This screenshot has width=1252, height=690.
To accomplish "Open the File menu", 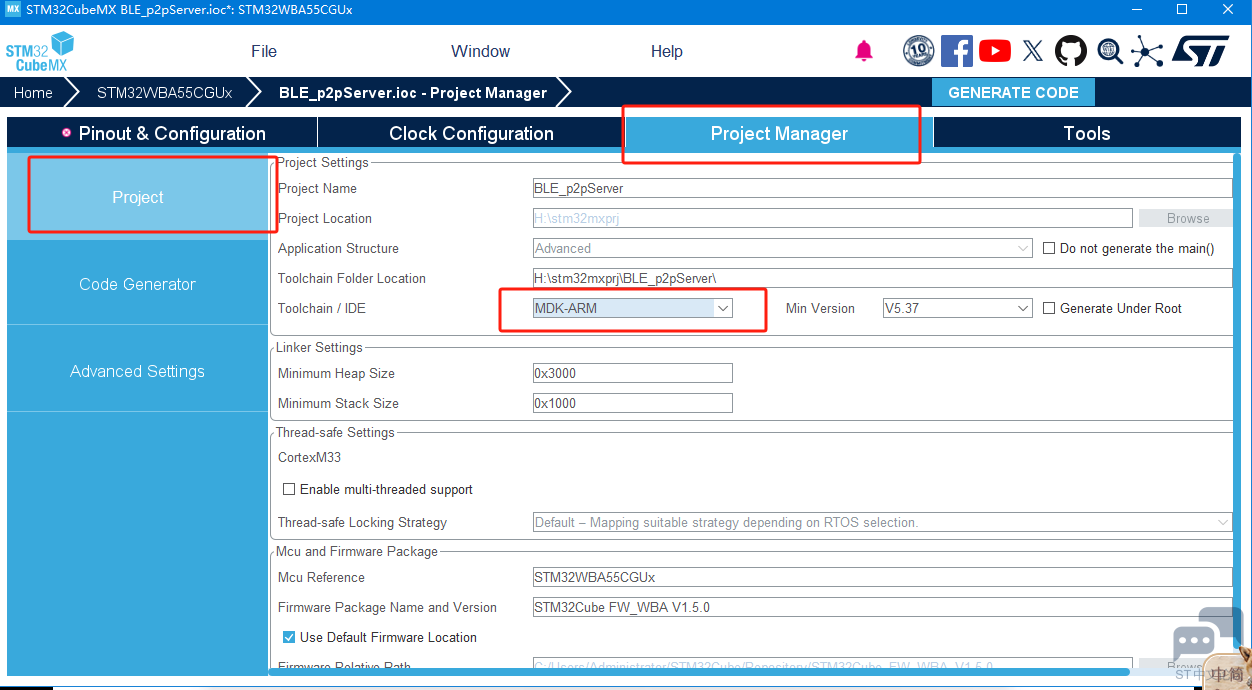I will coord(264,51).
